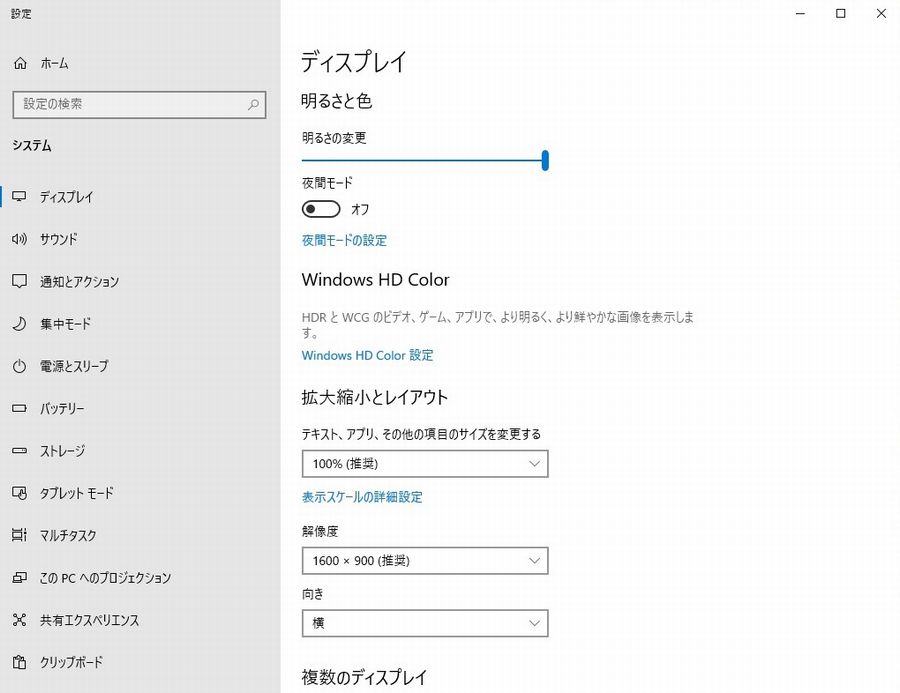Close the 設定 window
The width and height of the screenshot is (900, 693).
tap(881, 13)
